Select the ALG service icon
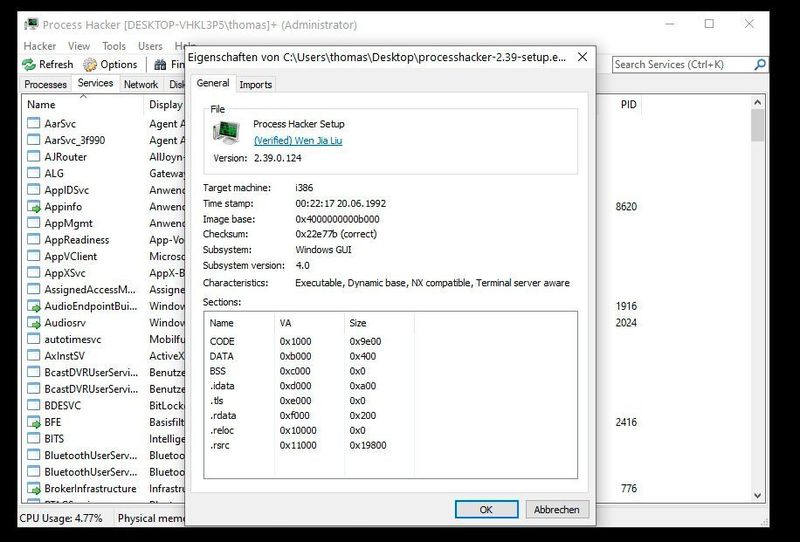 (34, 173)
